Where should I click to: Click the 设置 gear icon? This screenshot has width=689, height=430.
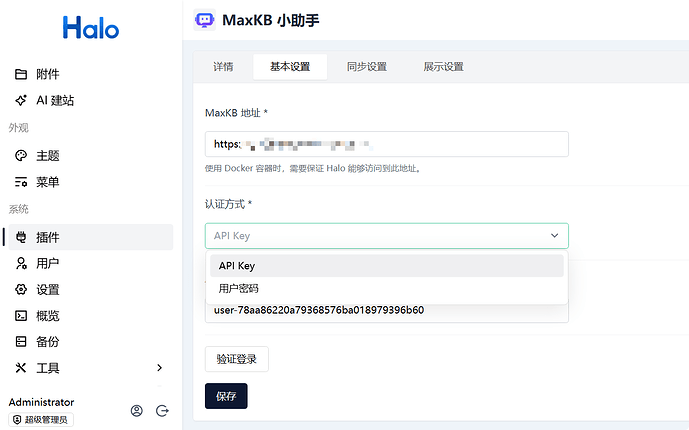(x=21, y=289)
